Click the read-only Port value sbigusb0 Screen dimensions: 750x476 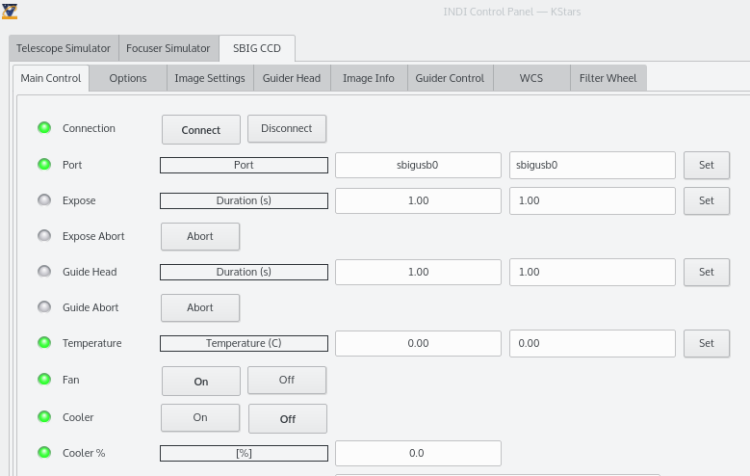point(418,165)
